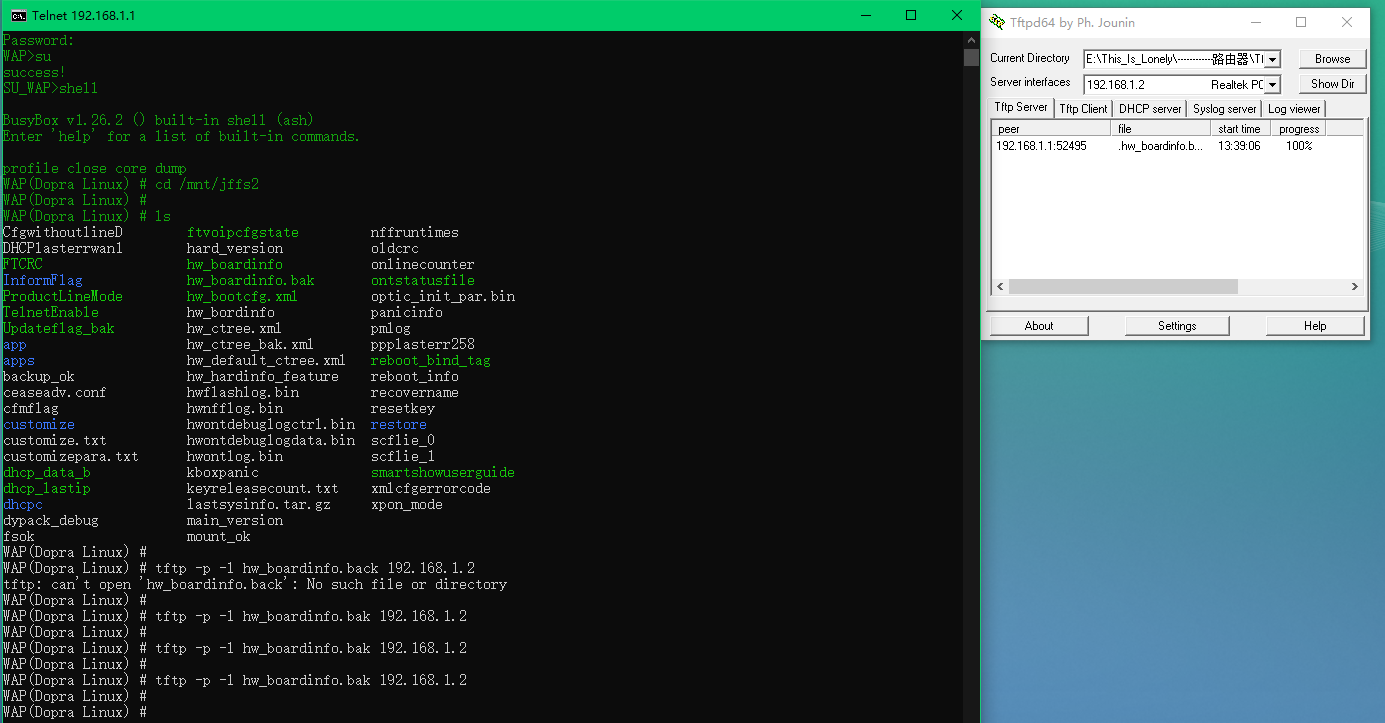Viewport: 1385px width, 723px height.
Task: Switch to the Tftp Client tab
Action: 1083,109
